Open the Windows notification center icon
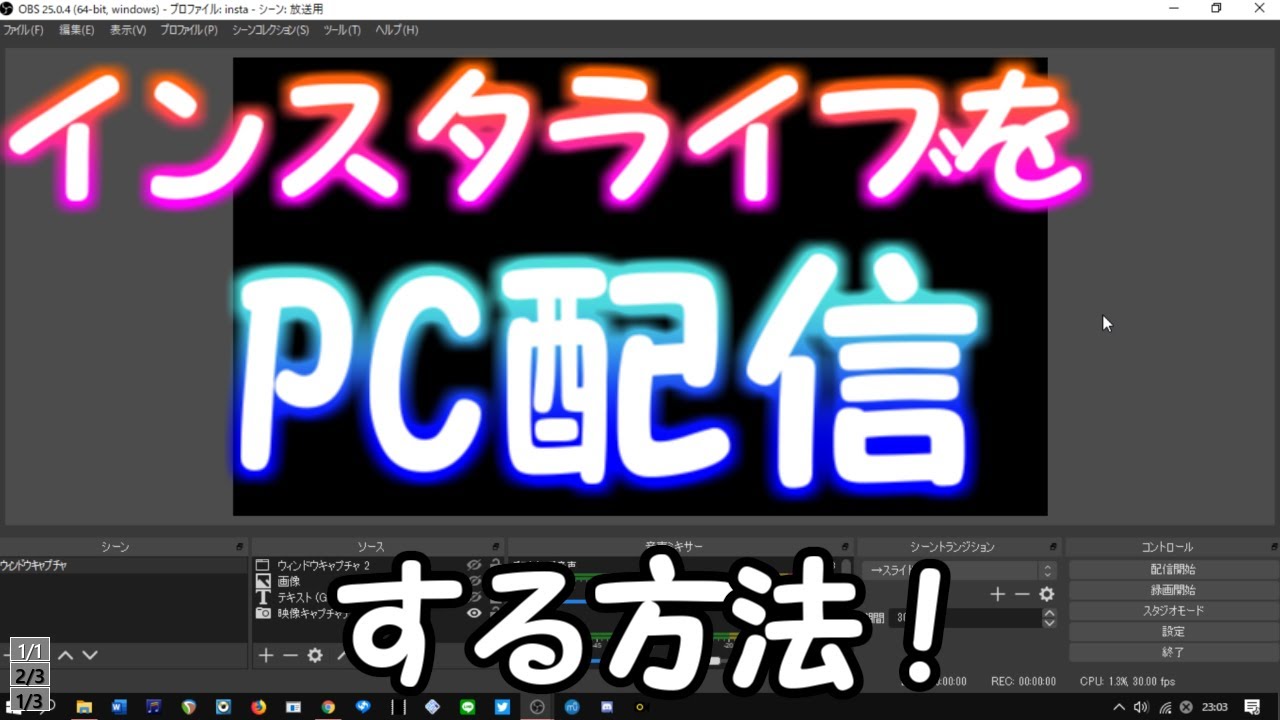The height and width of the screenshot is (720, 1280). click(x=1252, y=707)
